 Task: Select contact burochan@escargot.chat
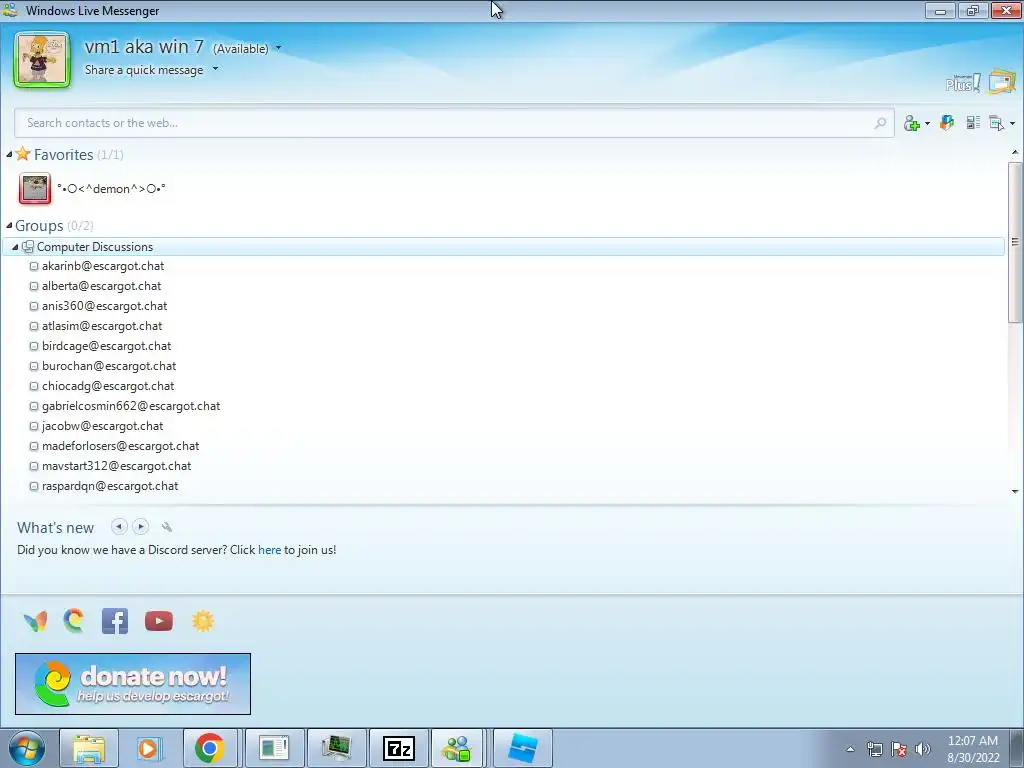click(x=109, y=366)
